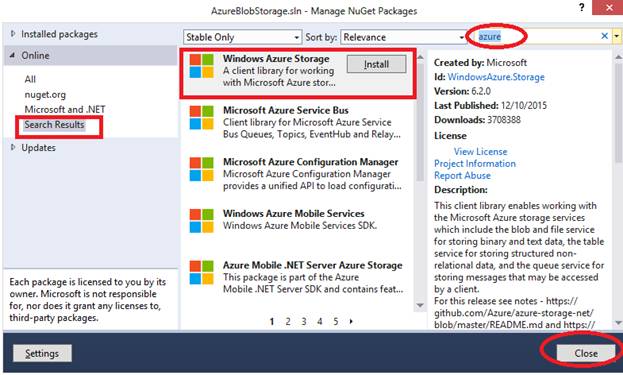The image size is (623, 375).
Task: Click the Windows Azure Mobile Services package icon
Action: [201, 221]
